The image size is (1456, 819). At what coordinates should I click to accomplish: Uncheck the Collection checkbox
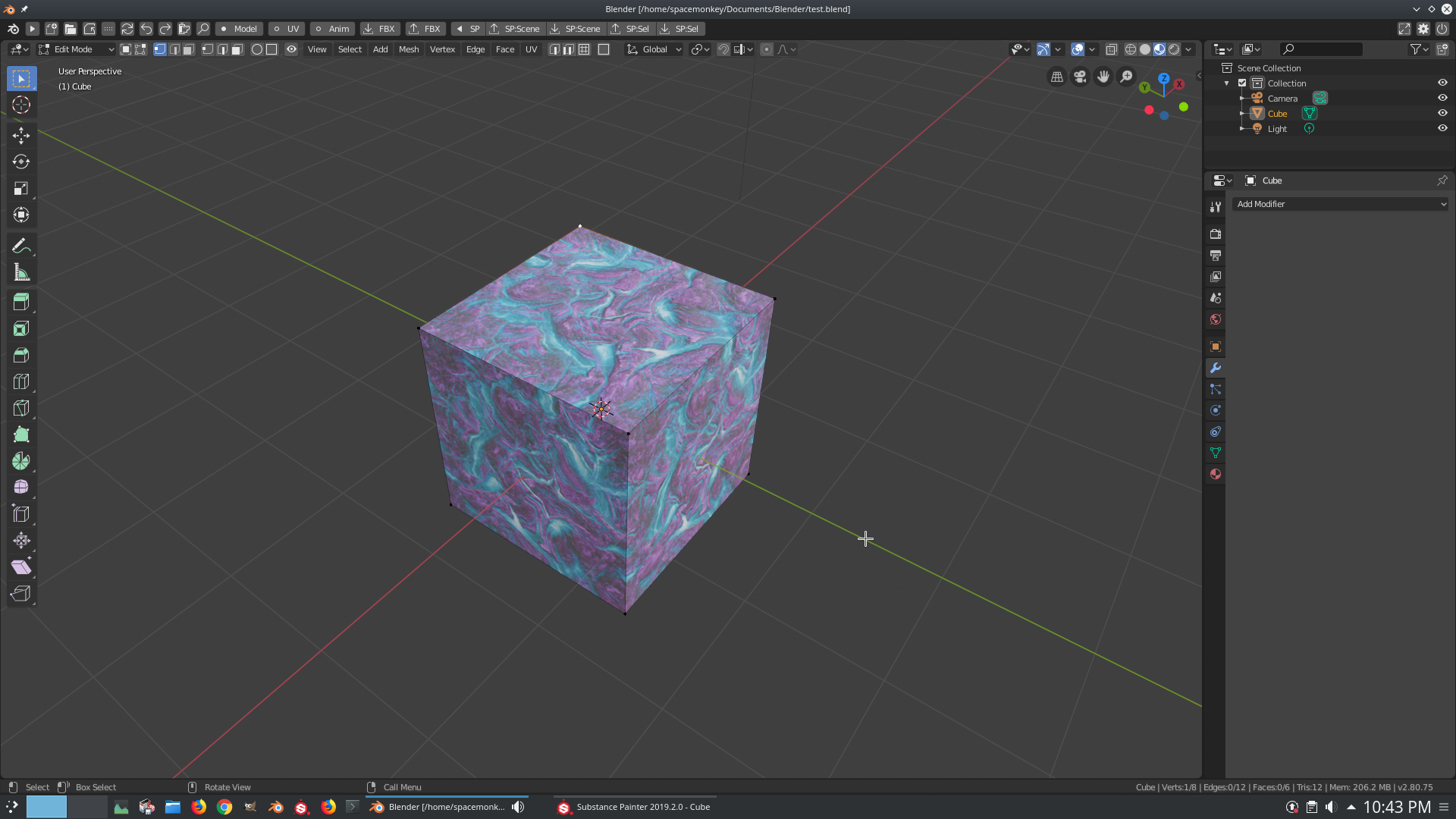1242,83
